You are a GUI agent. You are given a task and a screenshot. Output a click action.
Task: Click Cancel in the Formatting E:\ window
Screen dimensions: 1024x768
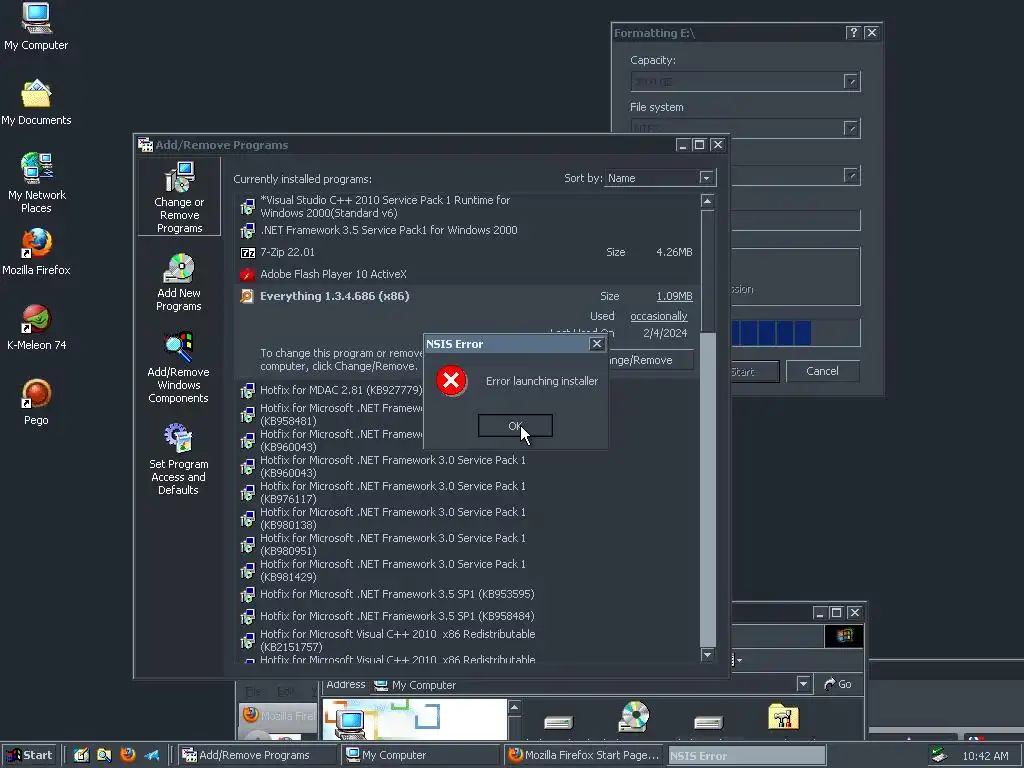[822, 371]
